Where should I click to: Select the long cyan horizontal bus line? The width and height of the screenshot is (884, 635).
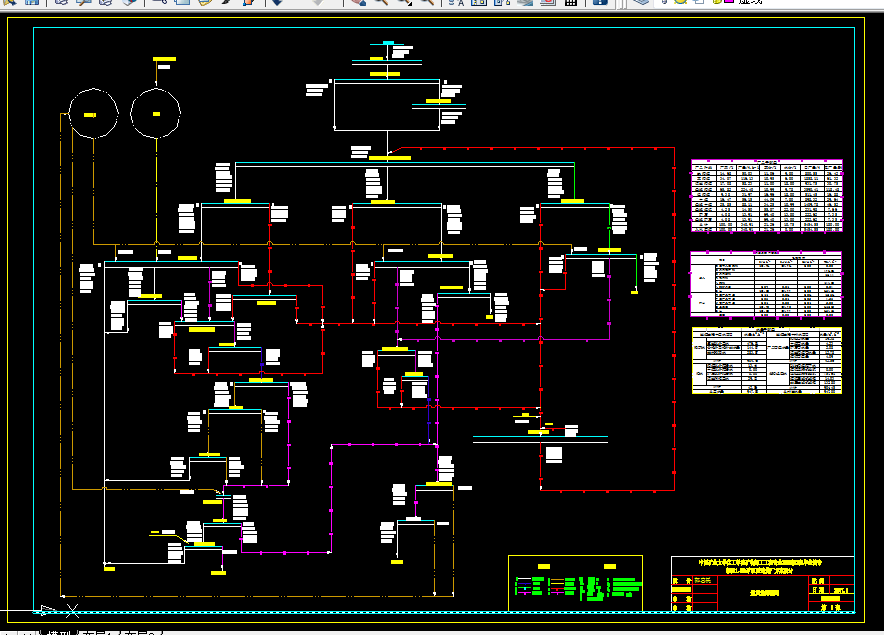click(x=405, y=163)
